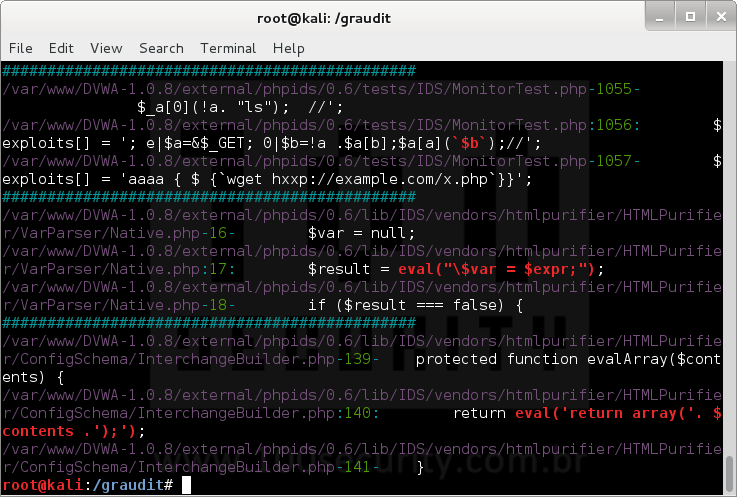Open the Terminal menu
Viewport: 737px width, 497px height.
click(x=228, y=48)
